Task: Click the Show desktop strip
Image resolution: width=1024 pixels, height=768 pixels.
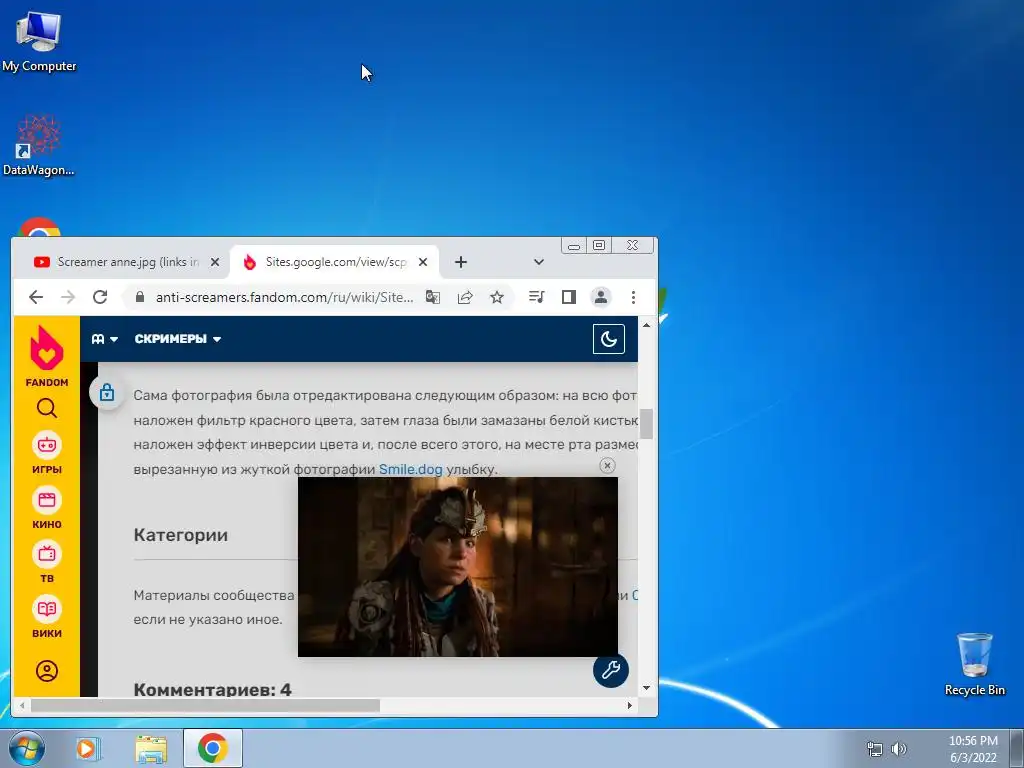Action: 1017,748
